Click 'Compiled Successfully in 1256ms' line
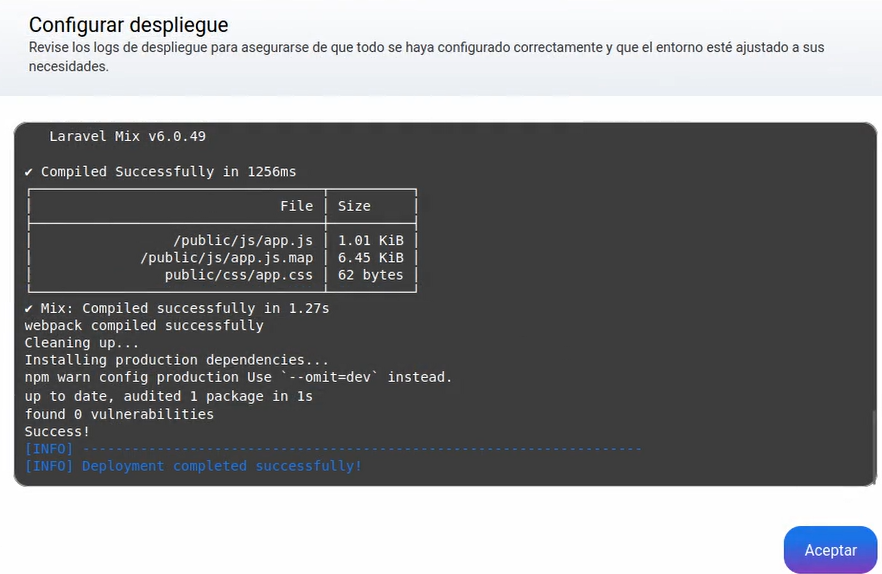 click(160, 172)
